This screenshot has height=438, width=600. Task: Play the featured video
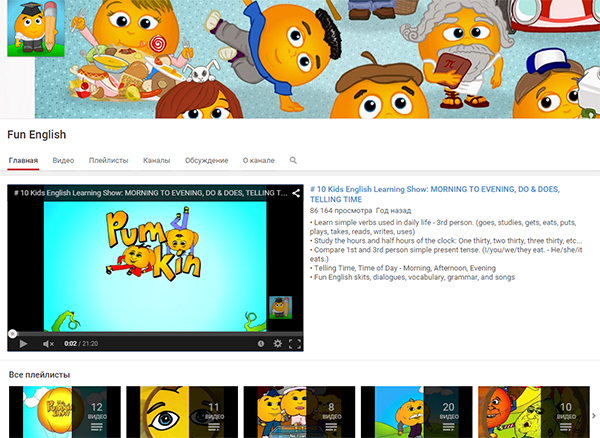tap(23, 343)
